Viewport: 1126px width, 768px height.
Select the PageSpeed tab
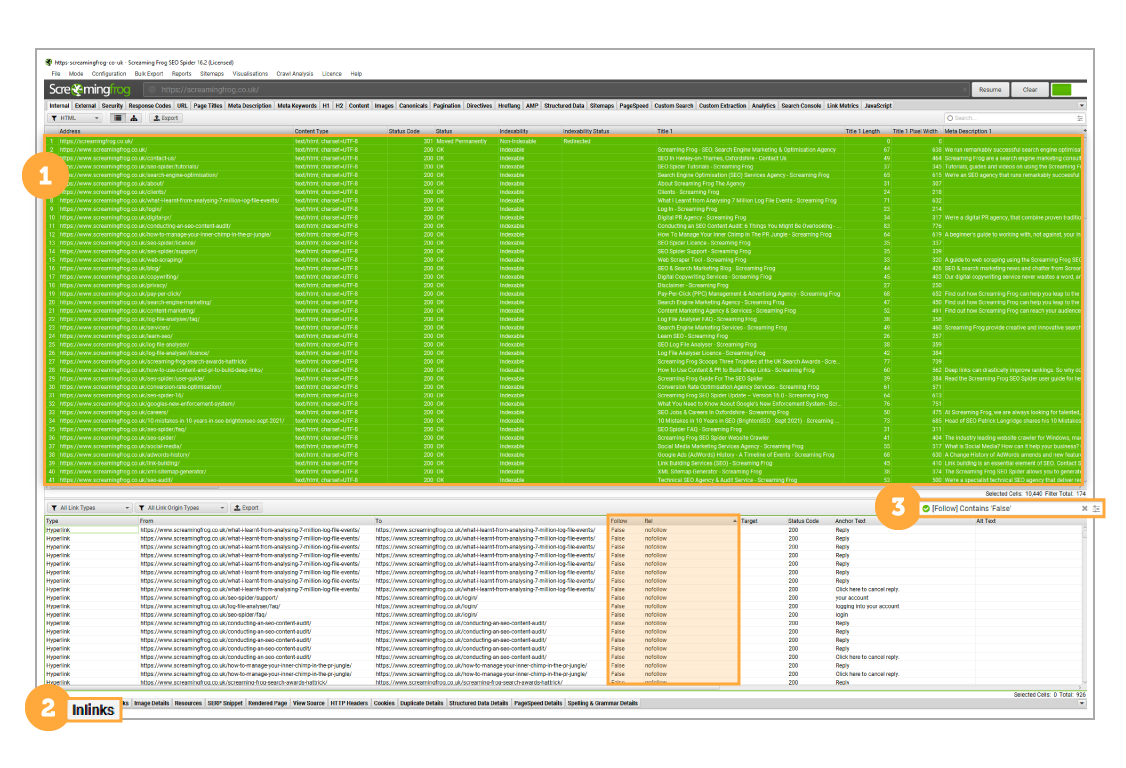click(634, 106)
